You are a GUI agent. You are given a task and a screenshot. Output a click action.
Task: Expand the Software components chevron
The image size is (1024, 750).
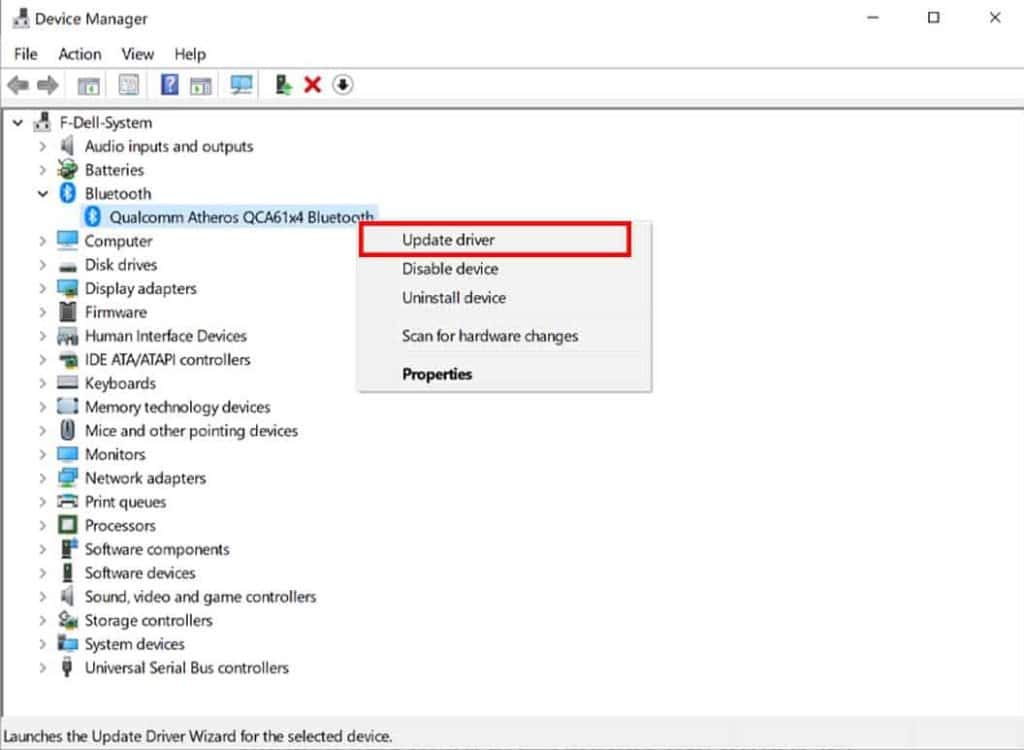[x=43, y=549]
